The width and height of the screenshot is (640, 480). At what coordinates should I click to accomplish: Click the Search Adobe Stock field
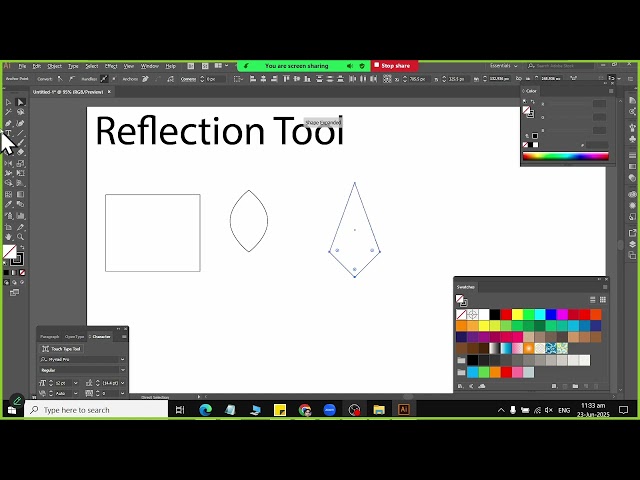(x=560, y=66)
